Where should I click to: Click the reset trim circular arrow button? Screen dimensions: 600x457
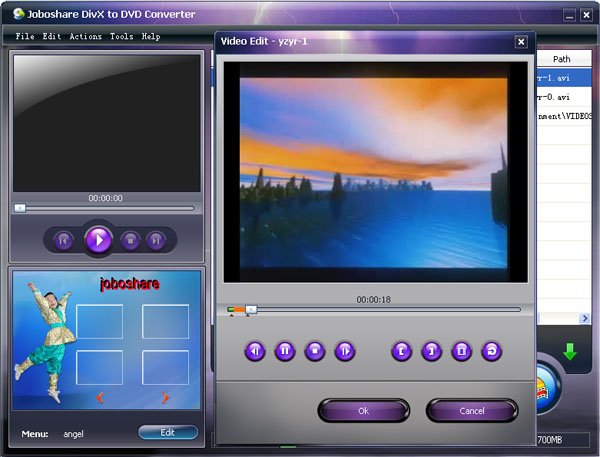492,351
